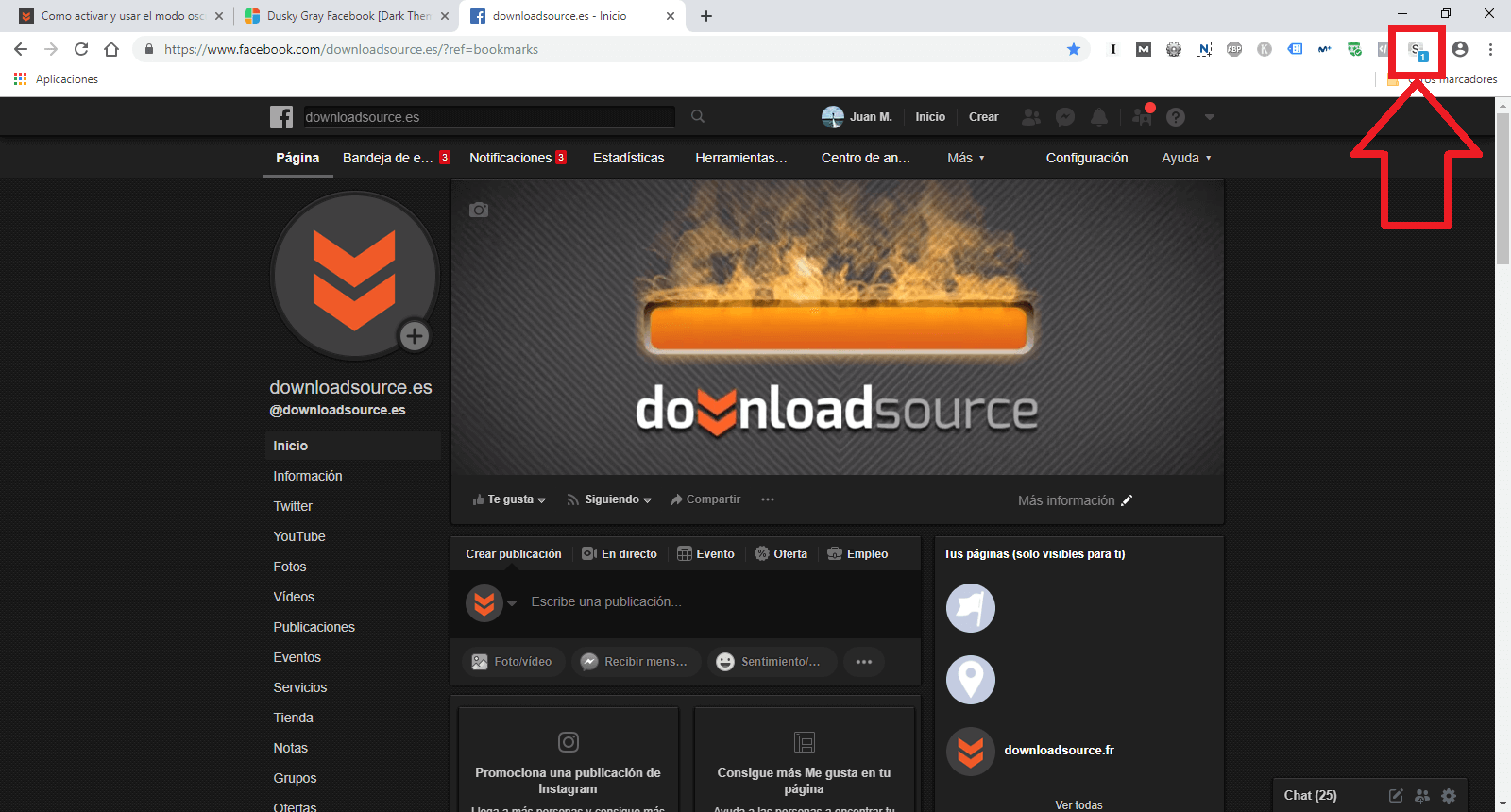Viewport: 1511px width, 812px height.
Task: Click Empleo post option
Action: (x=857, y=554)
